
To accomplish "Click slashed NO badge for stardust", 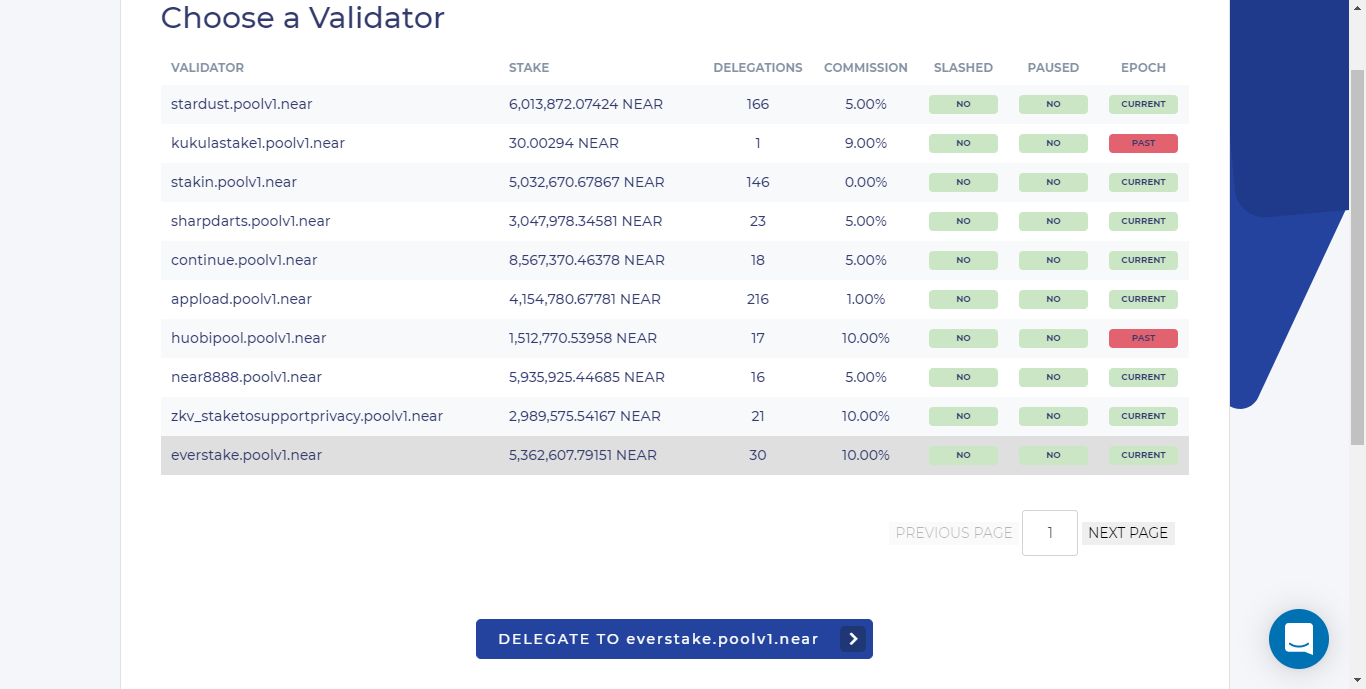I will 963,104.
